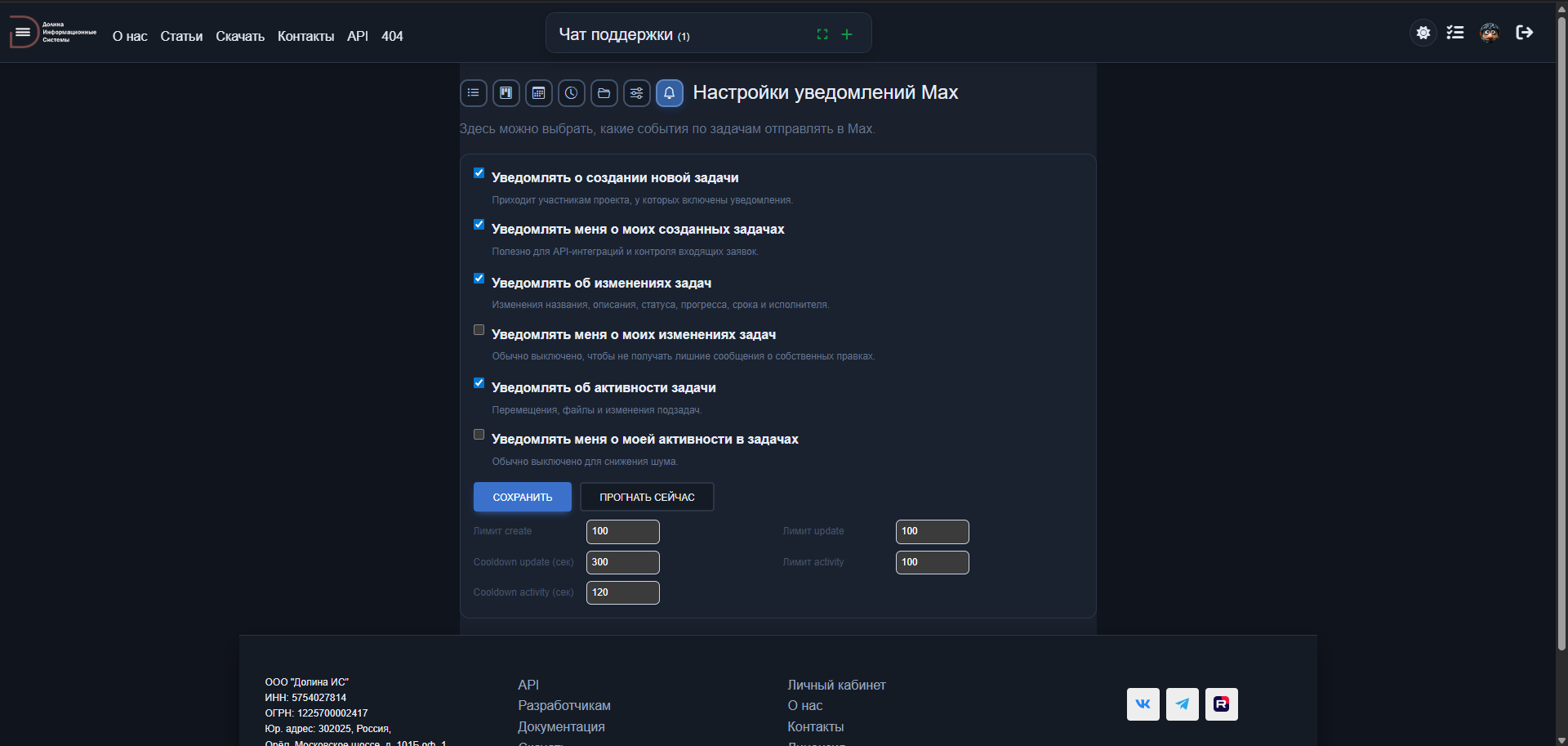Open the clock time tracking icon
Viewport: 1568px width, 746px height.
pyautogui.click(x=572, y=93)
